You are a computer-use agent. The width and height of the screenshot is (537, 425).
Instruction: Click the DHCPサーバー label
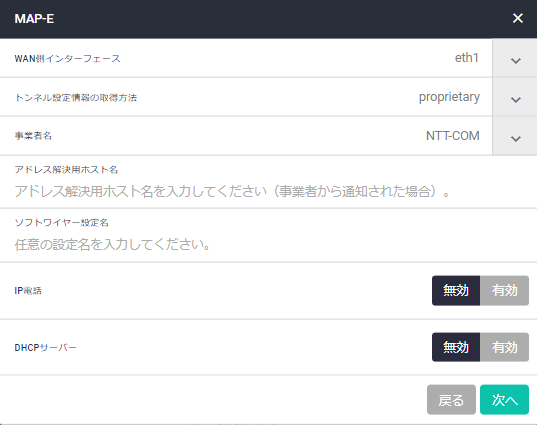tap(46, 348)
